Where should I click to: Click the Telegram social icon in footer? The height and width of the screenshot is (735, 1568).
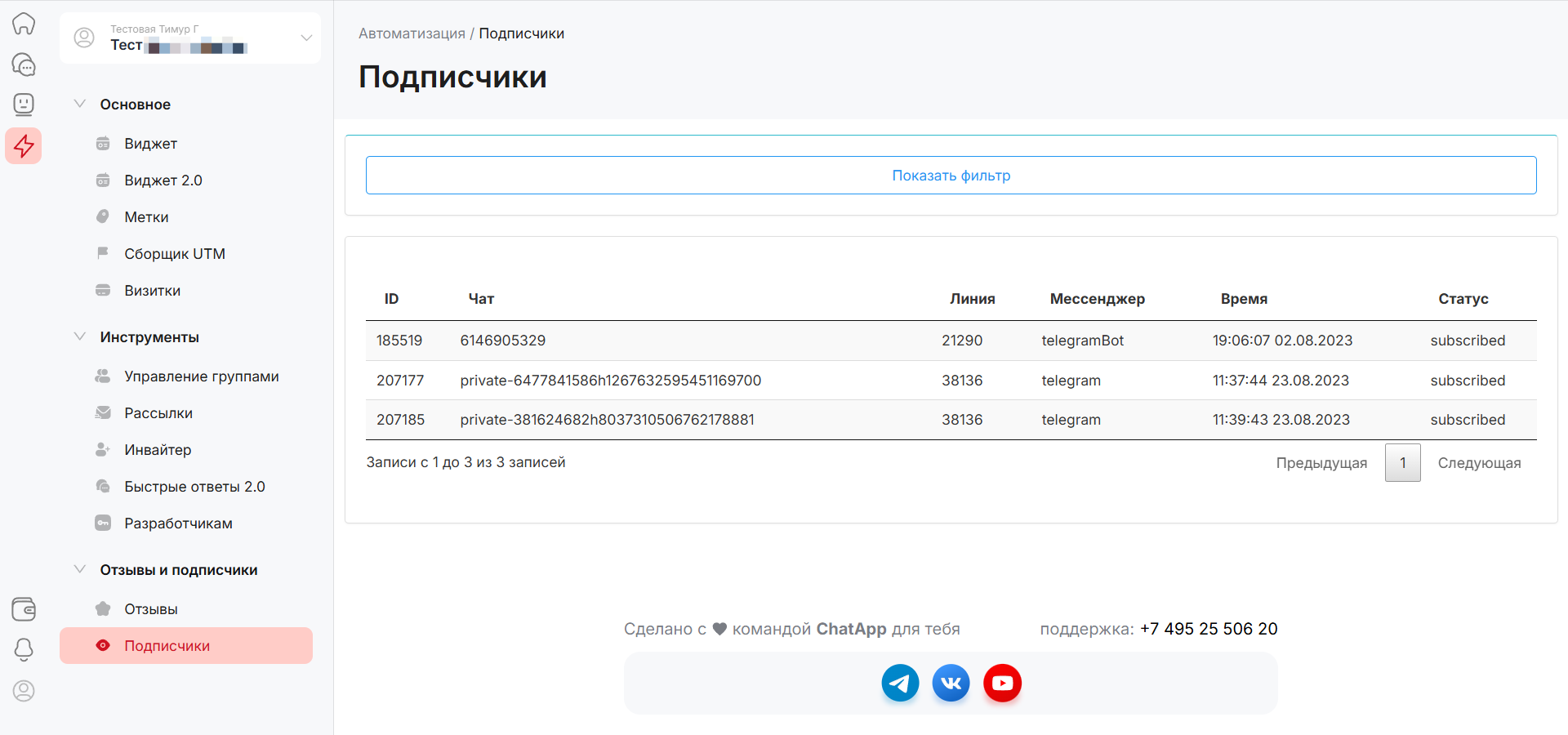(x=900, y=683)
